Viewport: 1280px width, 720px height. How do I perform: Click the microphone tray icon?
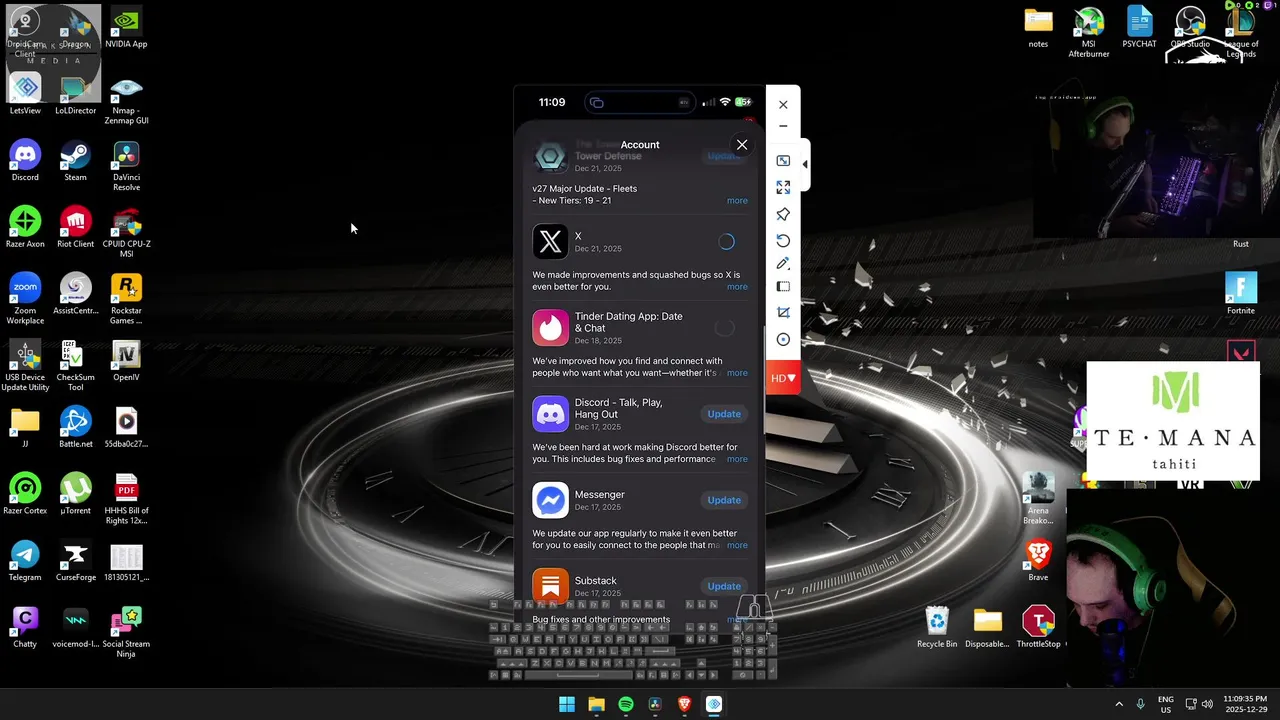pyautogui.click(x=1140, y=704)
